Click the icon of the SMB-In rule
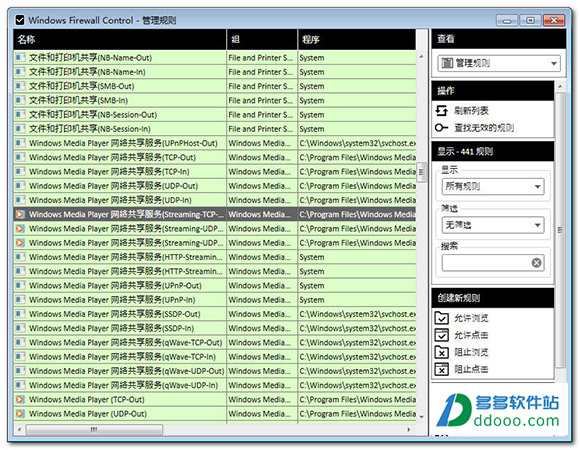The height and width of the screenshot is (450, 580). [20, 101]
